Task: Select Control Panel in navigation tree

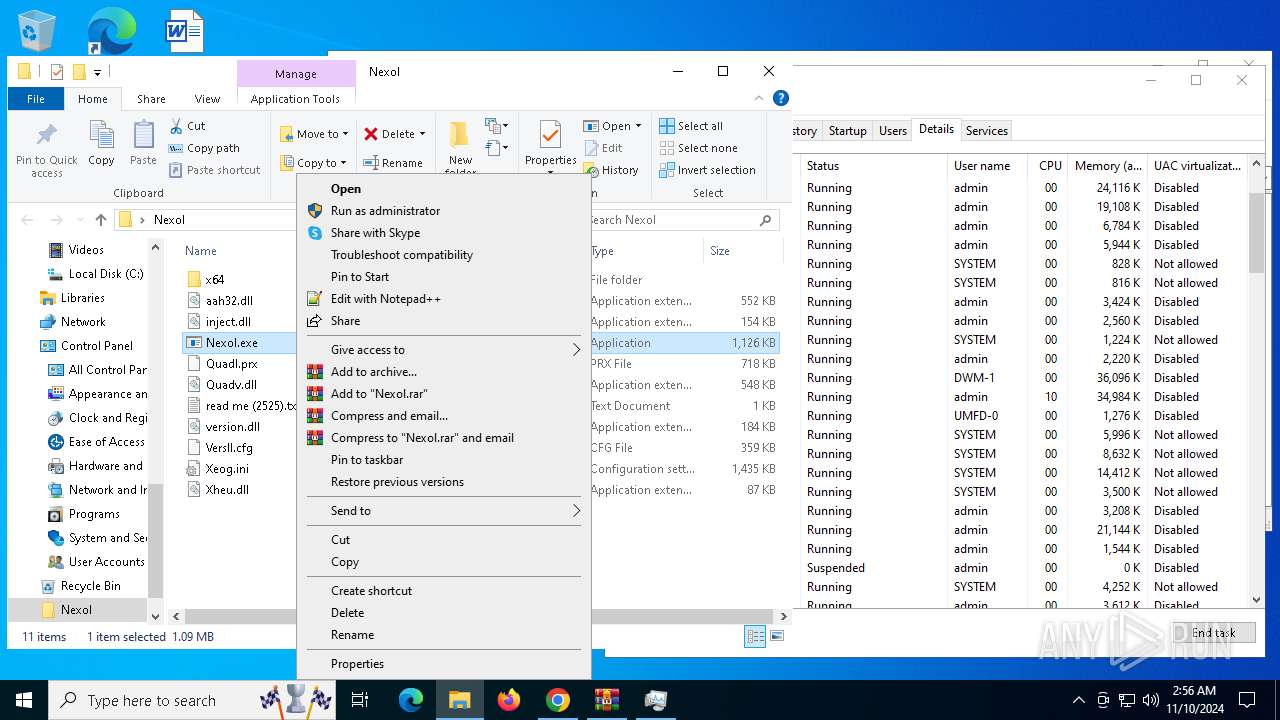Action: 96,346
